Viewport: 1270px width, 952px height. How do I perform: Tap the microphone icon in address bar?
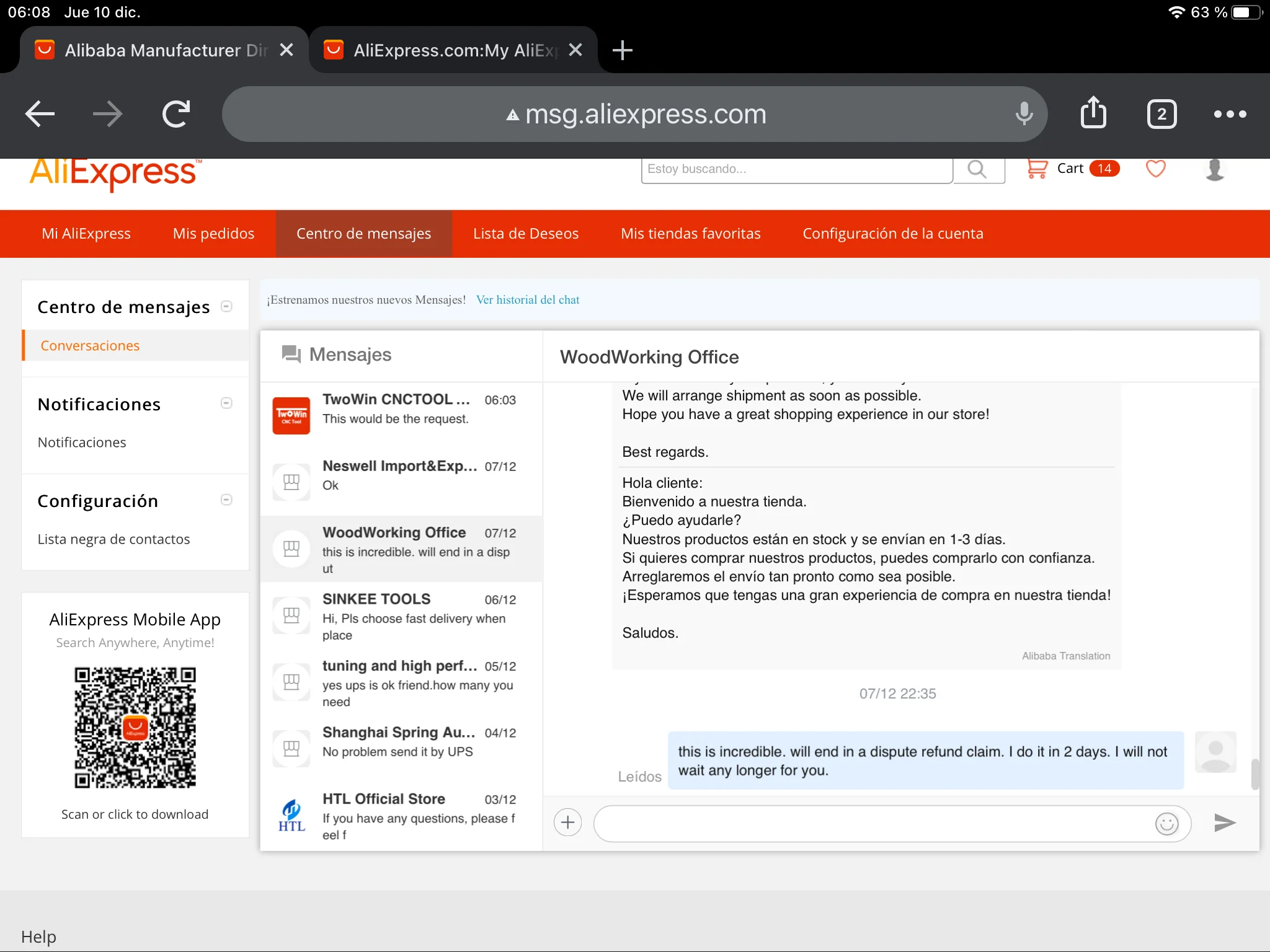point(1024,113)
